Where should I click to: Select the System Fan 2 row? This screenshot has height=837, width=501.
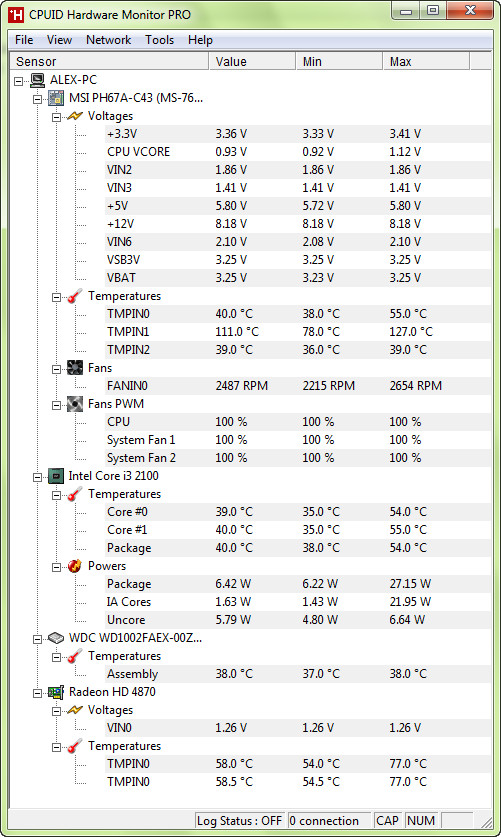tap(298, 457)
